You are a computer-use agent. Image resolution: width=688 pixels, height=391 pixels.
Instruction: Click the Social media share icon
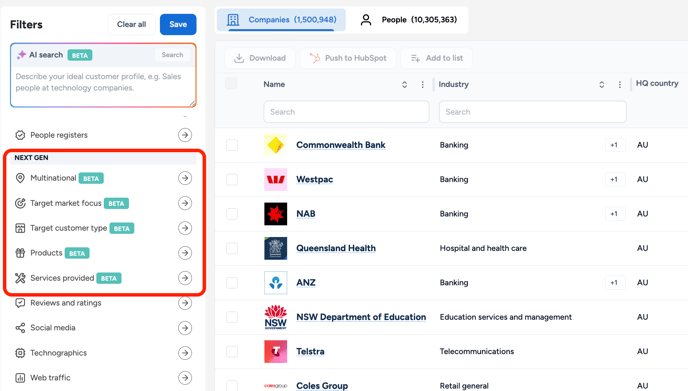pos(20,328)
